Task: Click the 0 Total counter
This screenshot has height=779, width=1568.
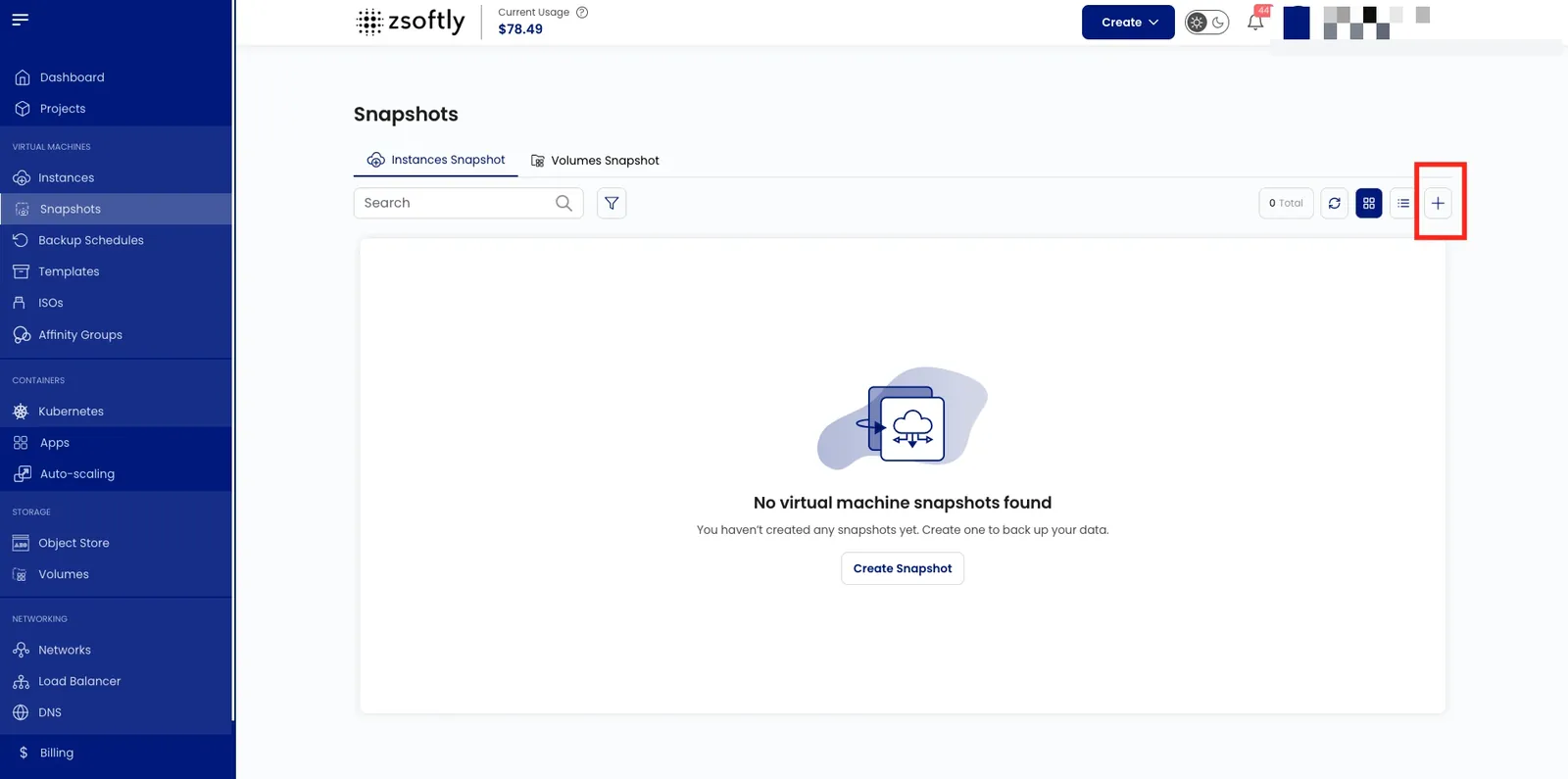Action: 1286,203
